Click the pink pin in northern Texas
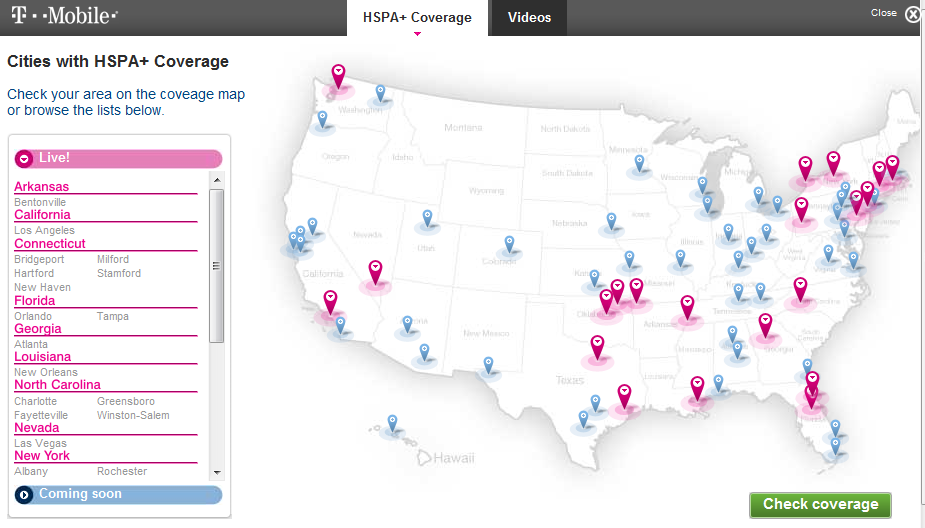 coord(598,347)
